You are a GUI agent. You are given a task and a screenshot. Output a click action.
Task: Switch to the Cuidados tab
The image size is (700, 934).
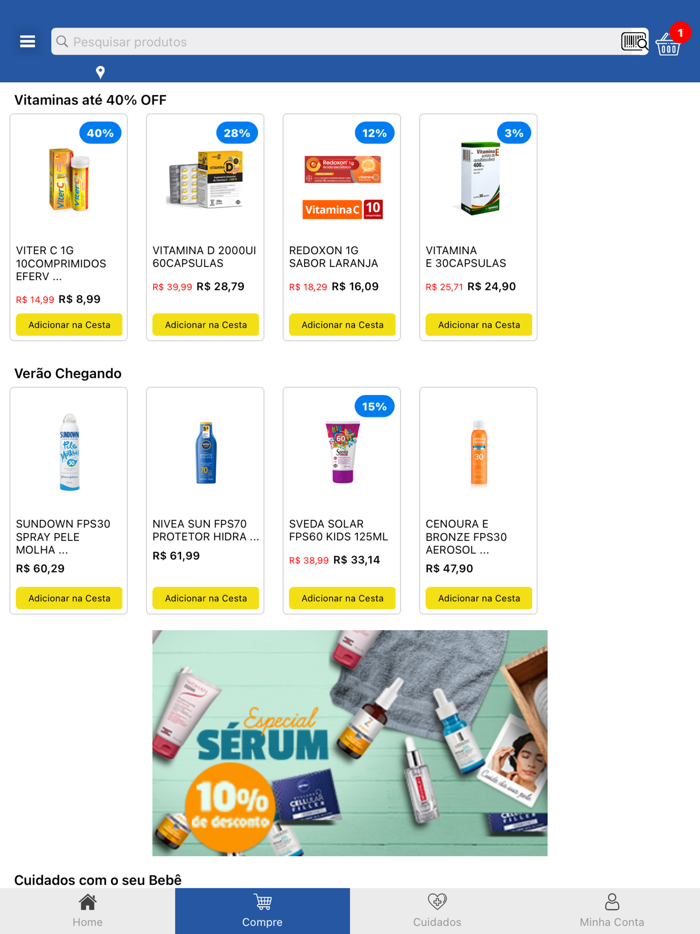click(437, 911)
